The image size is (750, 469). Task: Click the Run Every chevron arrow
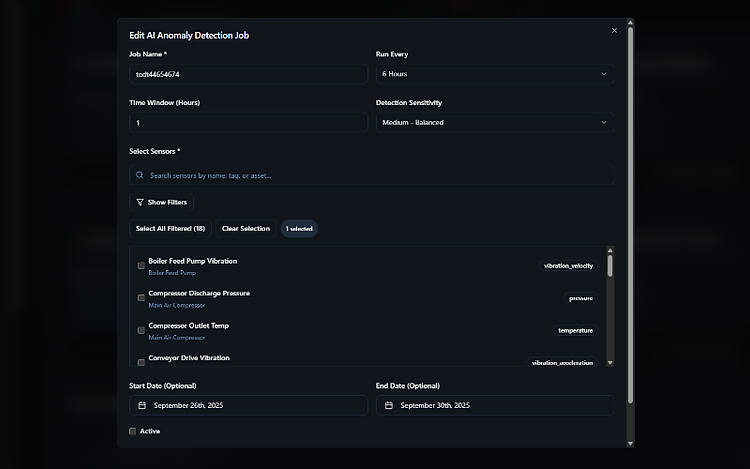click(604, 74)
